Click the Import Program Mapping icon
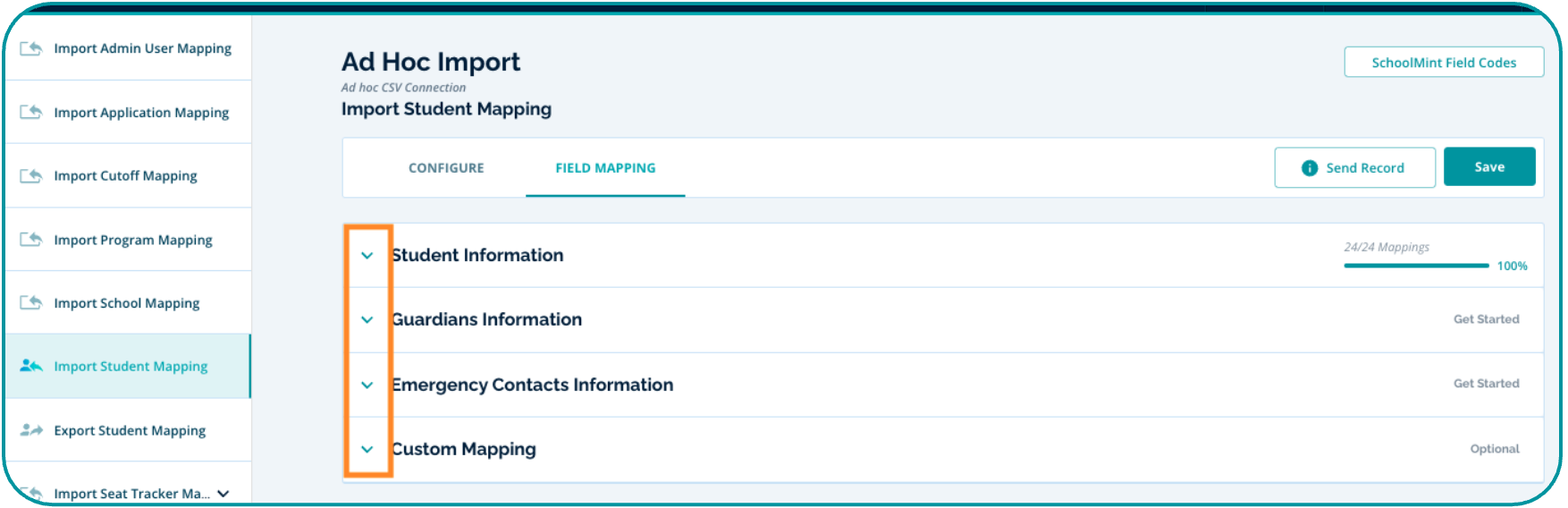Screen dimensions: 1568x508 pos(31,240)
